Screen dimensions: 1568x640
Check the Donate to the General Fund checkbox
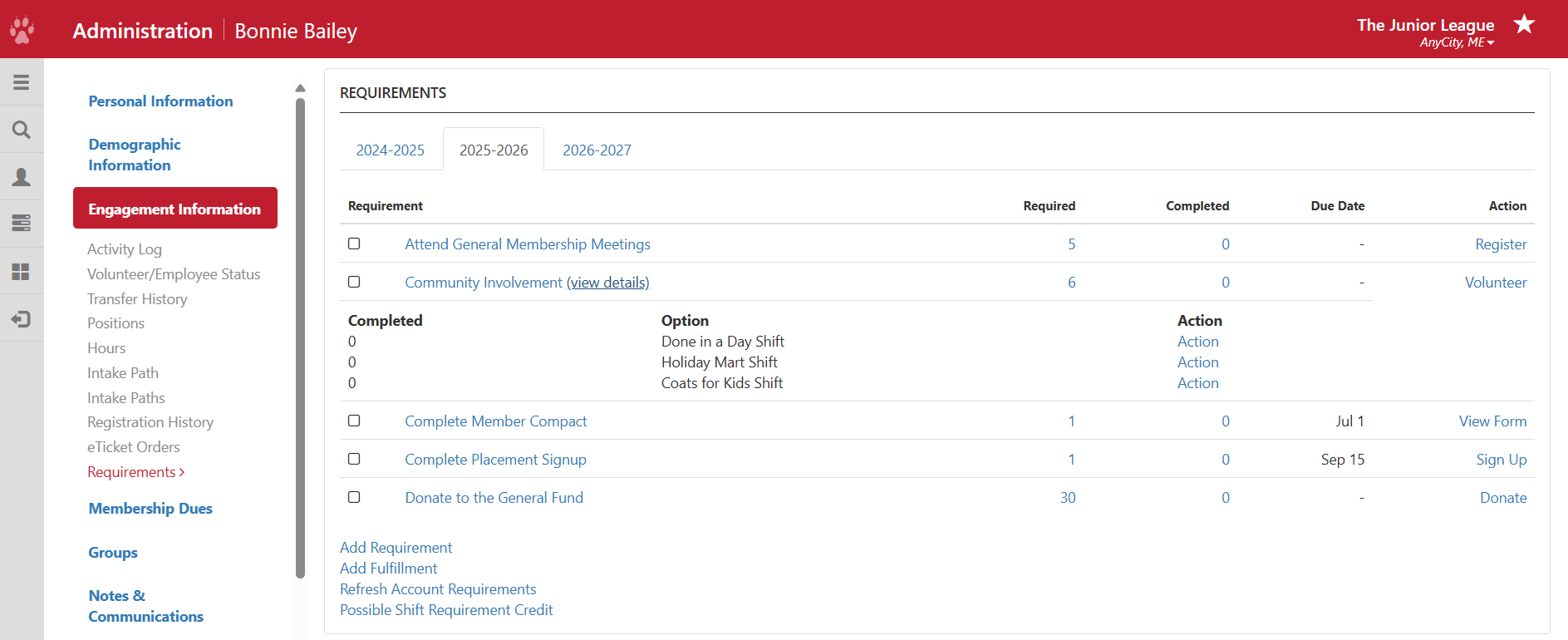point(354,497)
